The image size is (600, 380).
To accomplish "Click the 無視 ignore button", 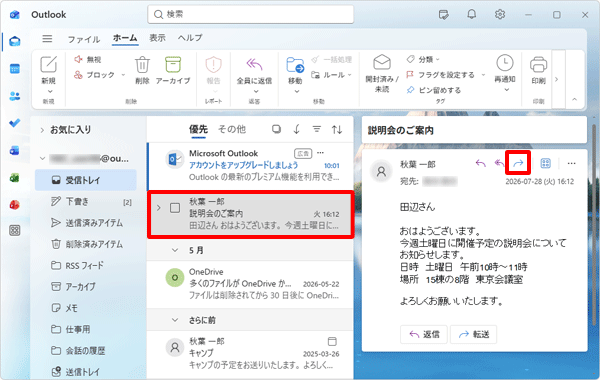I will pyautogui.click(x=88, y=59).
